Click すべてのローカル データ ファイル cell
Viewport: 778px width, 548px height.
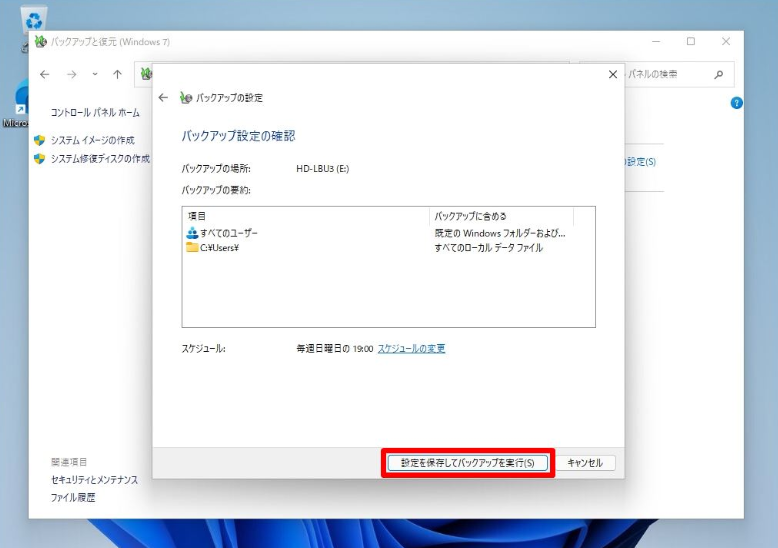pos(489,248)
